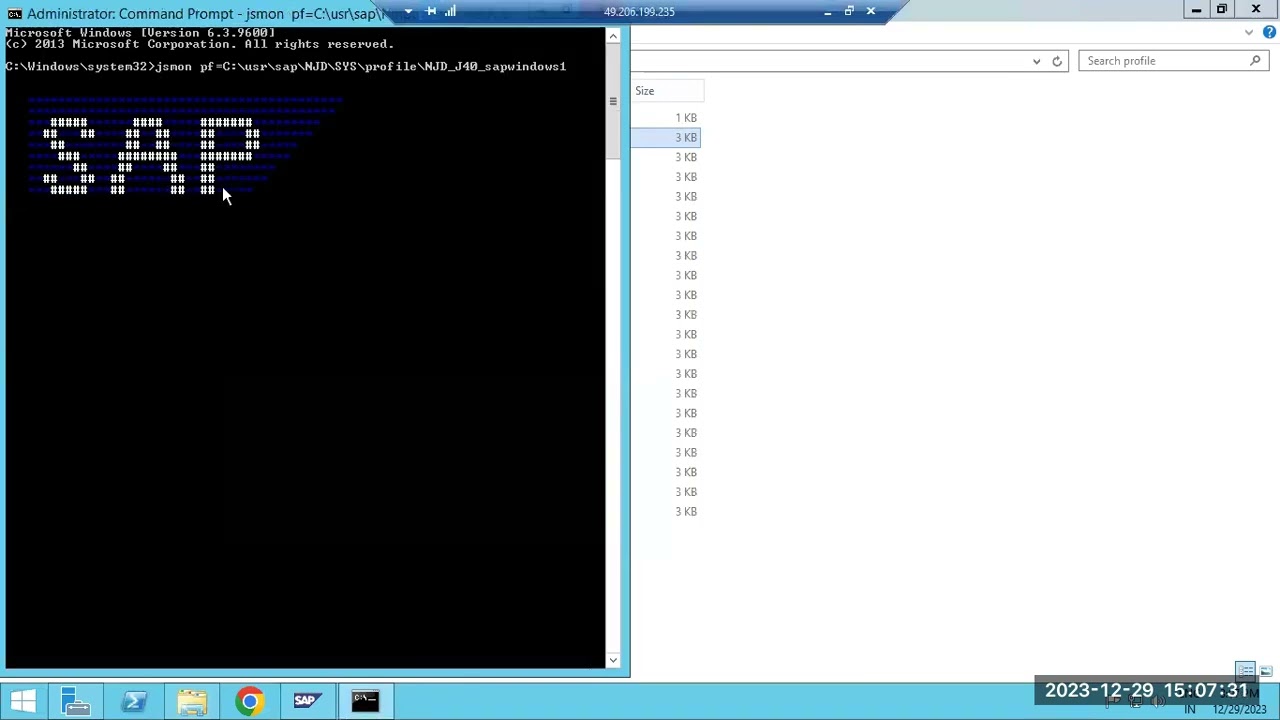This screenshot has height=720, width=1280.
Task: Click the Command Prompt vertical scrollbar thumb
Action: click(613, 101)
